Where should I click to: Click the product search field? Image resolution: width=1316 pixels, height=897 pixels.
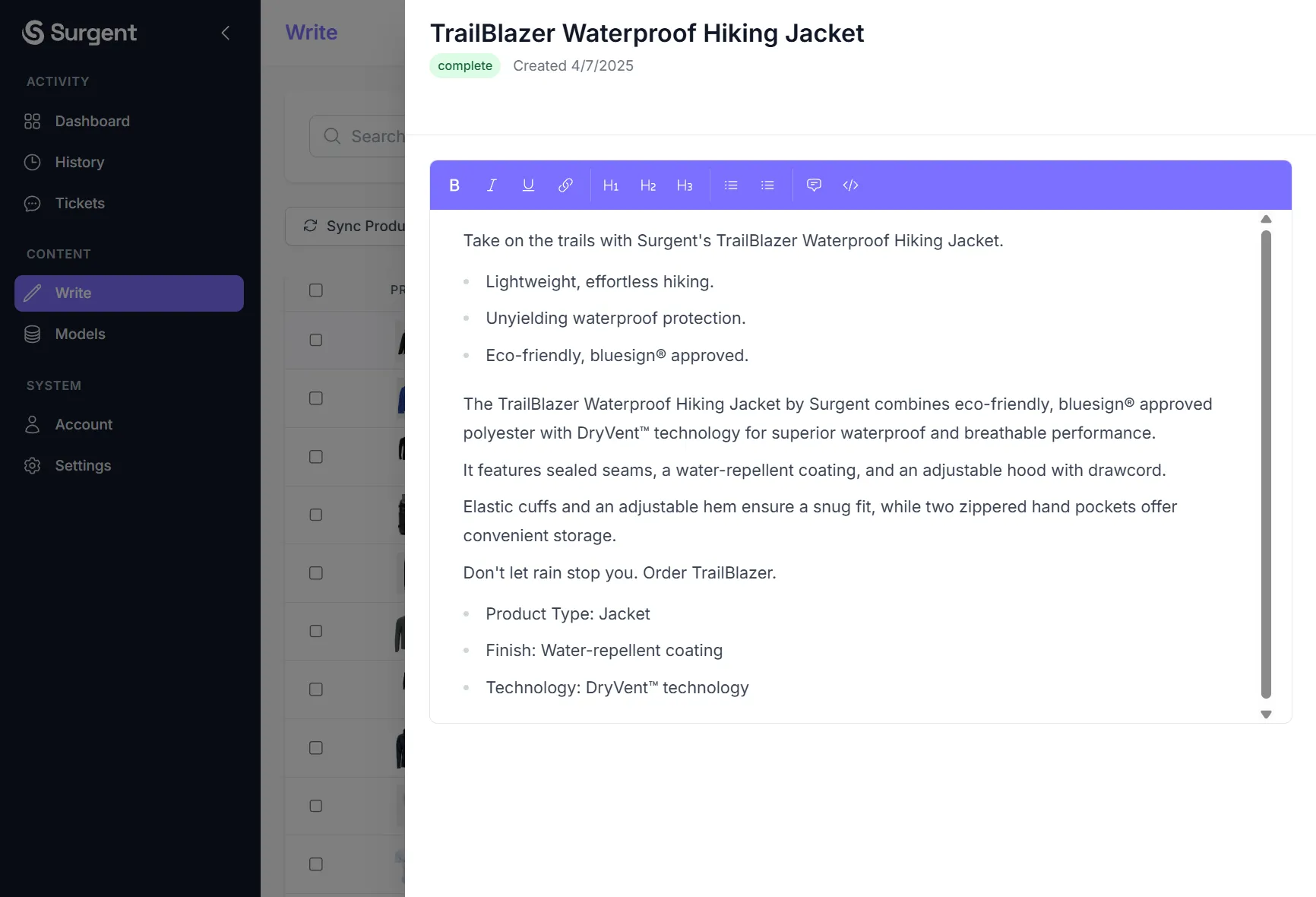[372, 137]
